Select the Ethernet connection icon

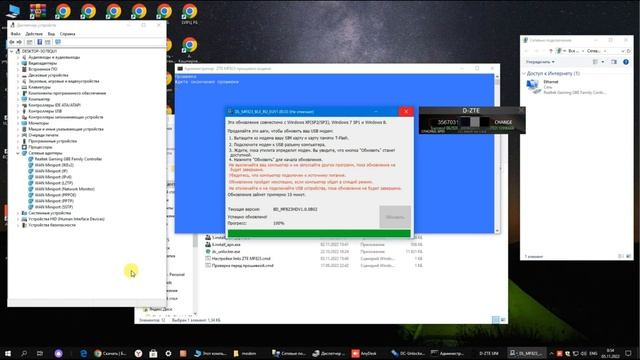533,87
